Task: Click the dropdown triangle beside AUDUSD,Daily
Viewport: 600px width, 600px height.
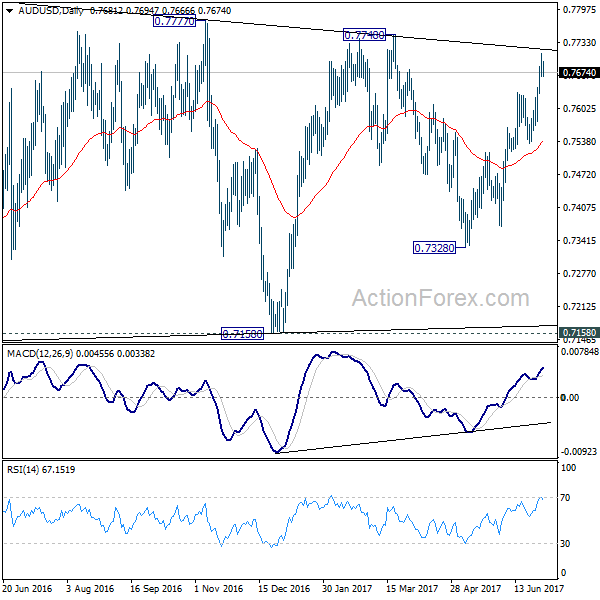Action: tap(10, 11)
